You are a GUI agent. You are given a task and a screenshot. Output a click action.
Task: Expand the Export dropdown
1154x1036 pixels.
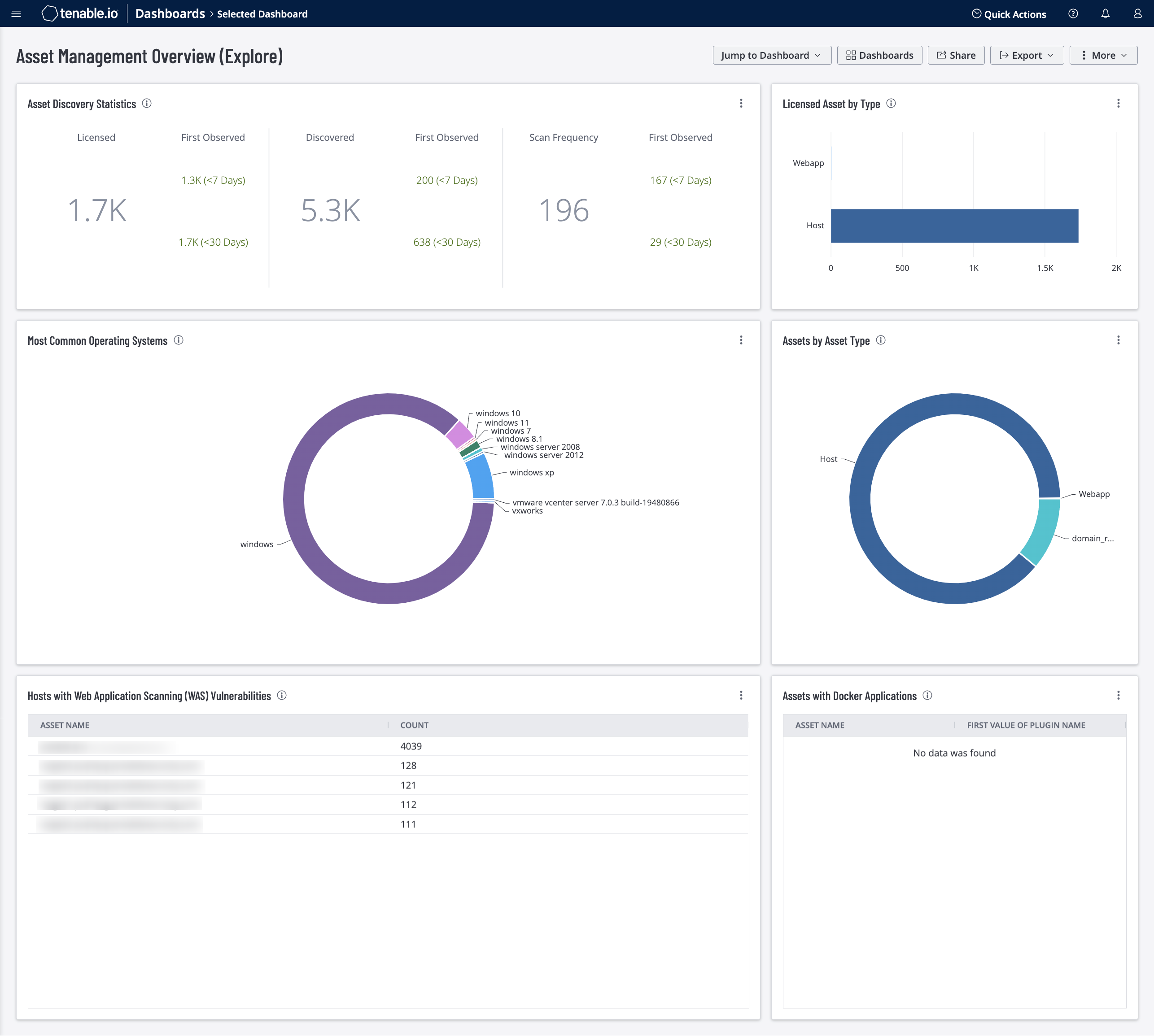pos(1027,55)
